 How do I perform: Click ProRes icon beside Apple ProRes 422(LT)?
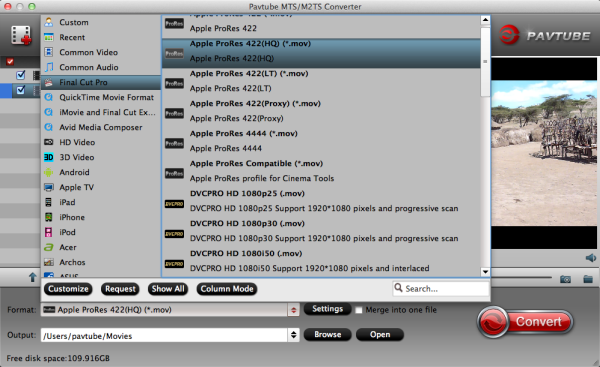pyautogui.click(x=174, y=83)
